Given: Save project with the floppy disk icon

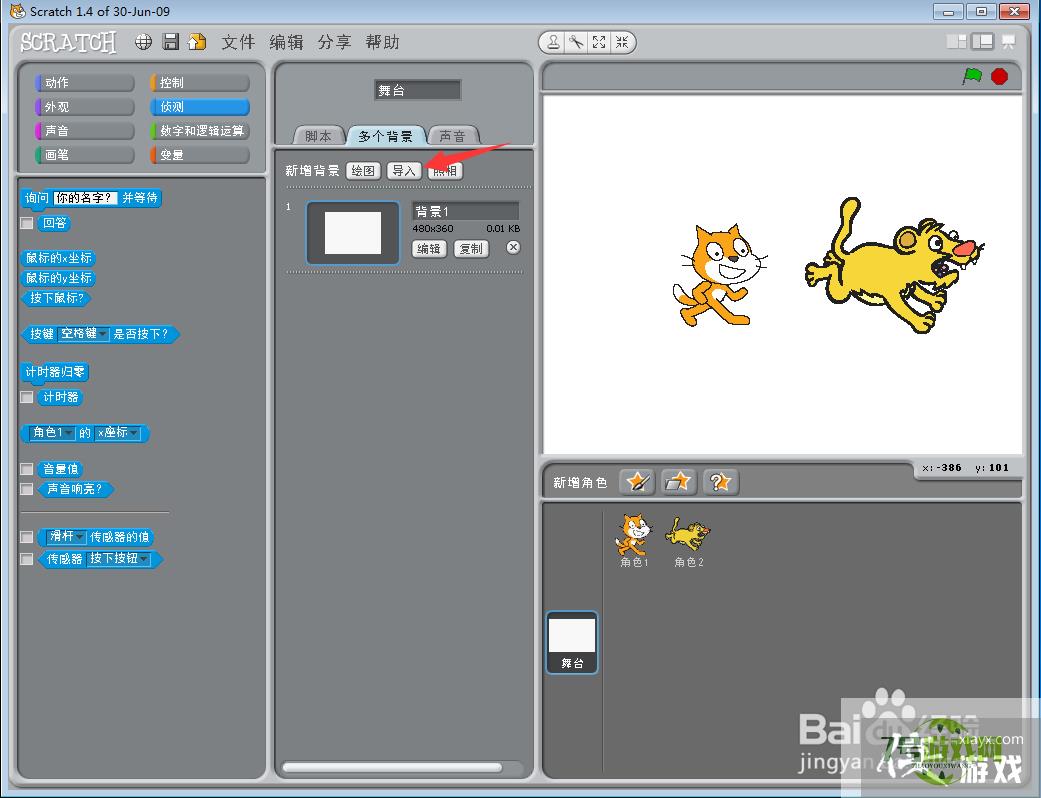Looking at the screenshot, I should coord(171,42).
